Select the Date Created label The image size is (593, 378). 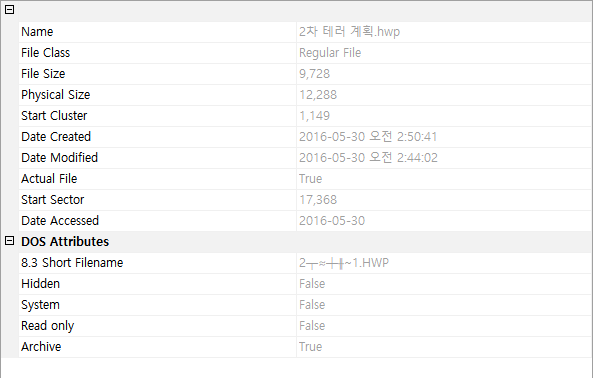click(56, 137)
